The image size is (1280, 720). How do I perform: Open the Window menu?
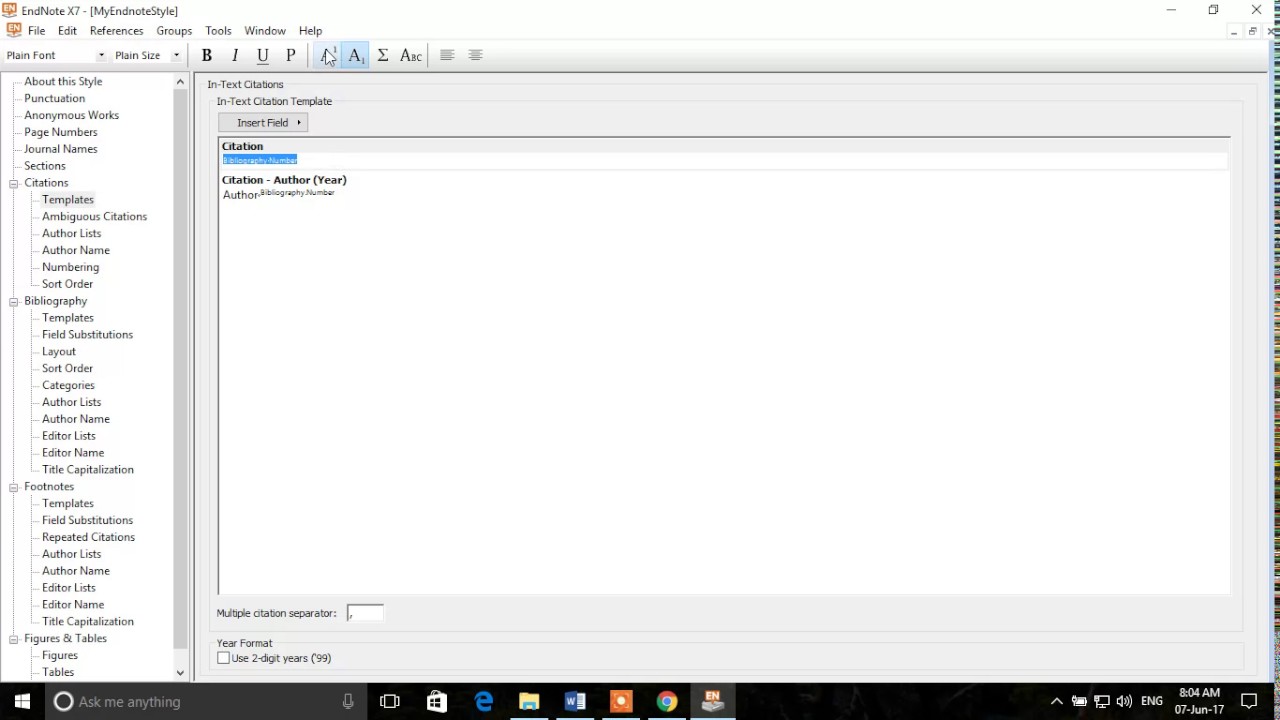click(265, 31)
